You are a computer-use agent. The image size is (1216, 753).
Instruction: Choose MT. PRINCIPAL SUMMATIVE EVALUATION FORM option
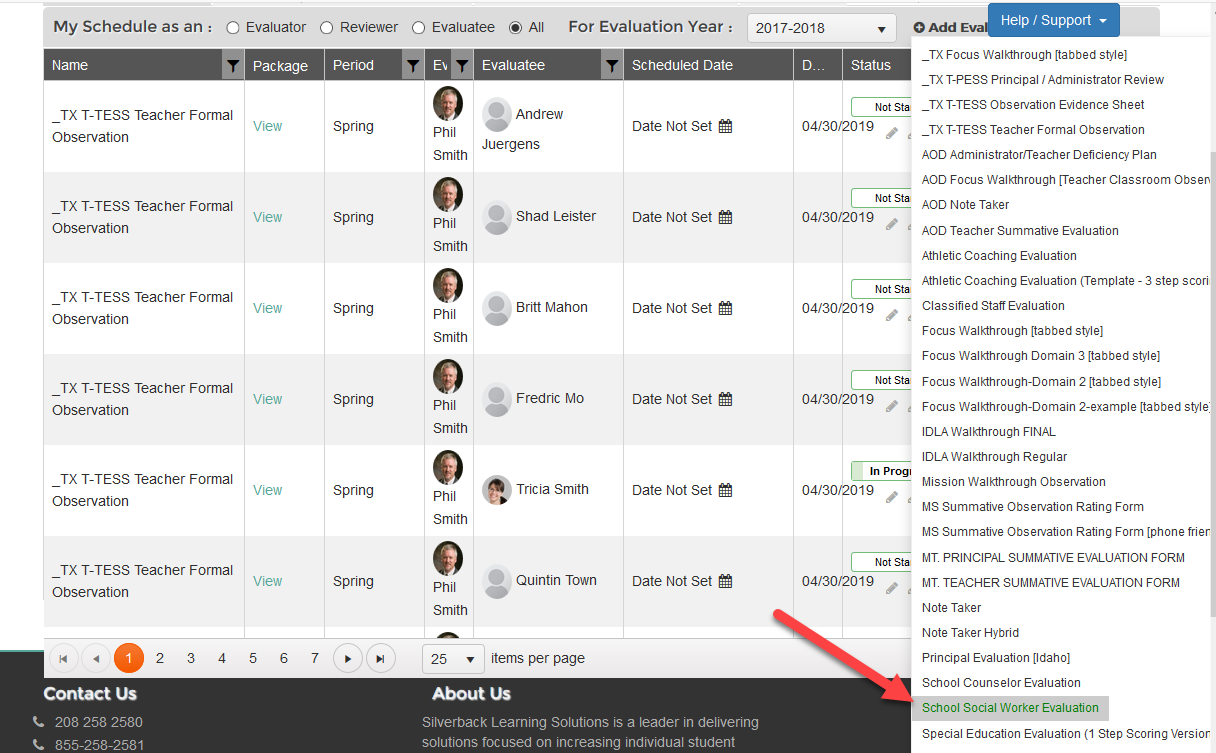click(1053, 558)
